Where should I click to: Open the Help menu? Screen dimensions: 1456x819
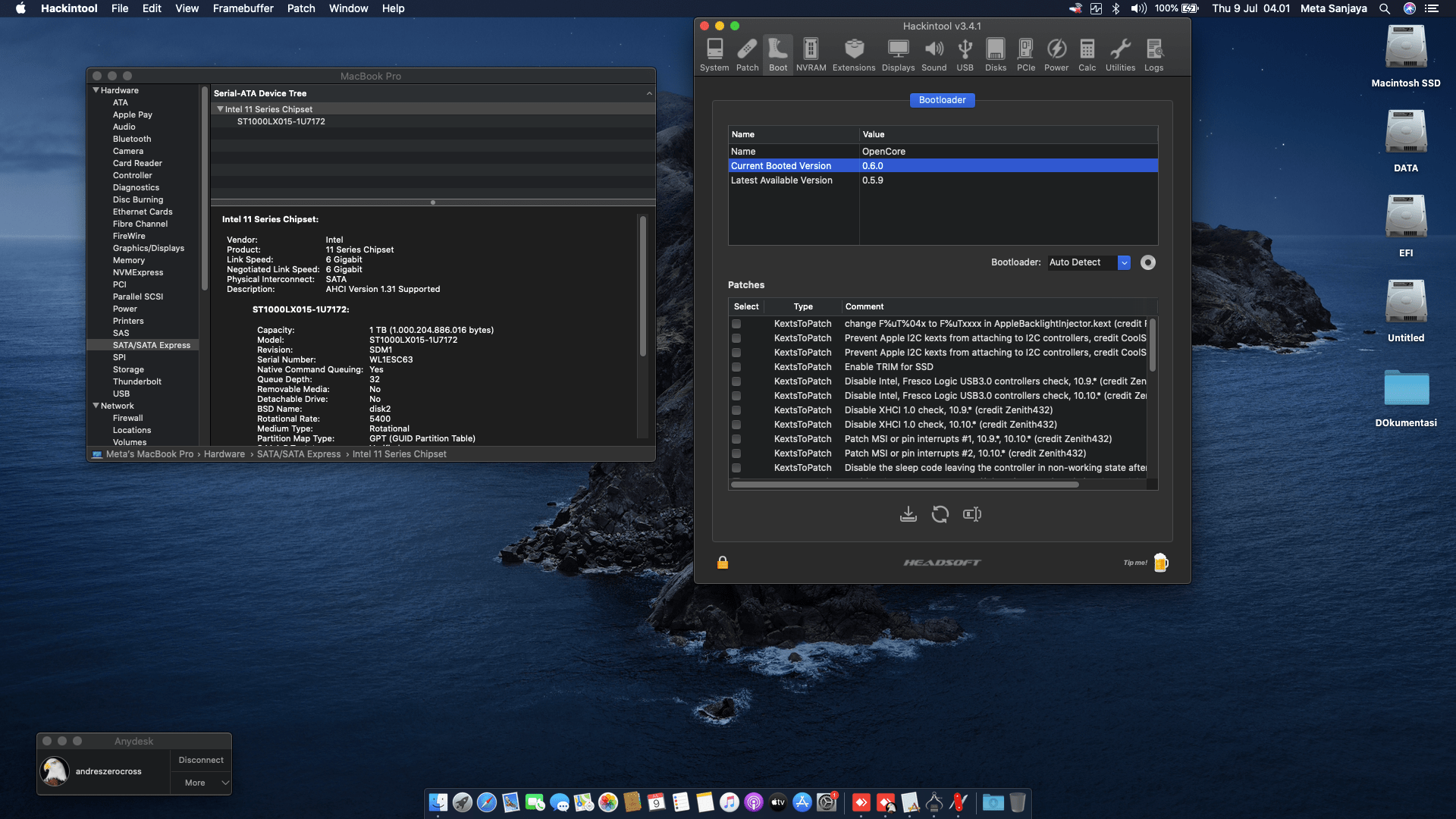pyautogui.click(x=393, y=8)
